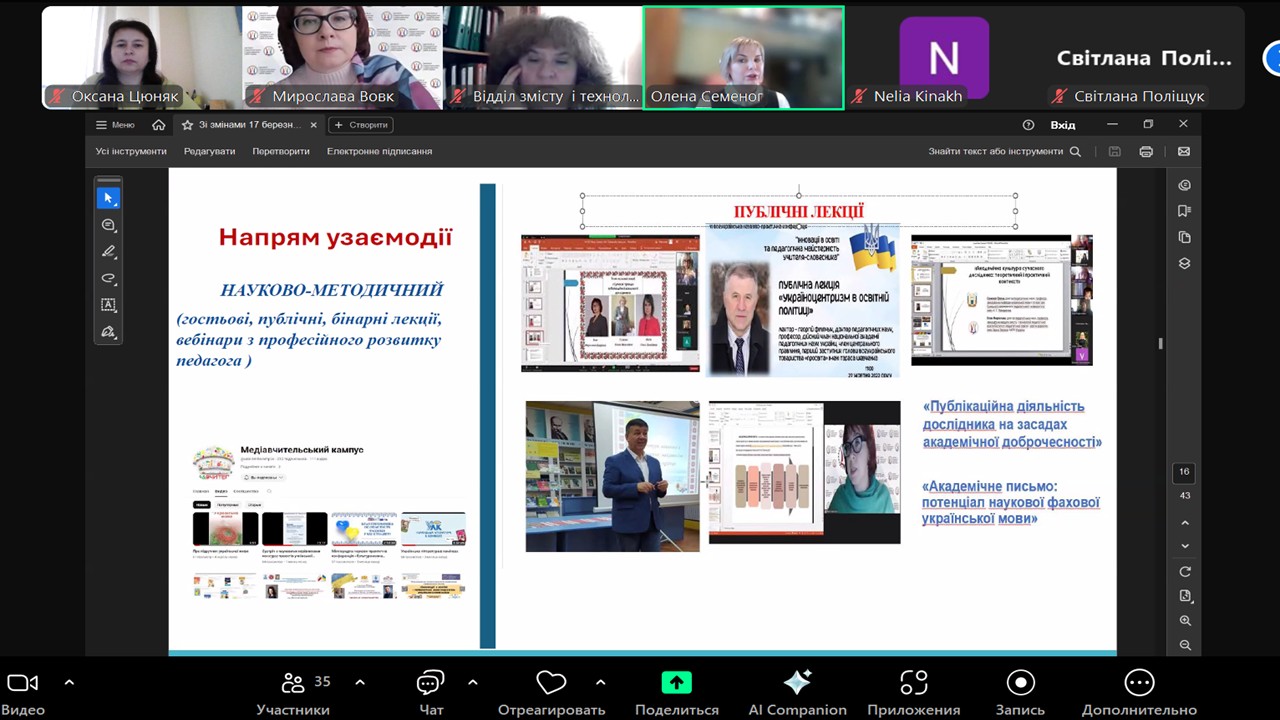Viewport: 1280px width, 720px height.
Task: Open the Редагувати menu
Action: [209, 152]
